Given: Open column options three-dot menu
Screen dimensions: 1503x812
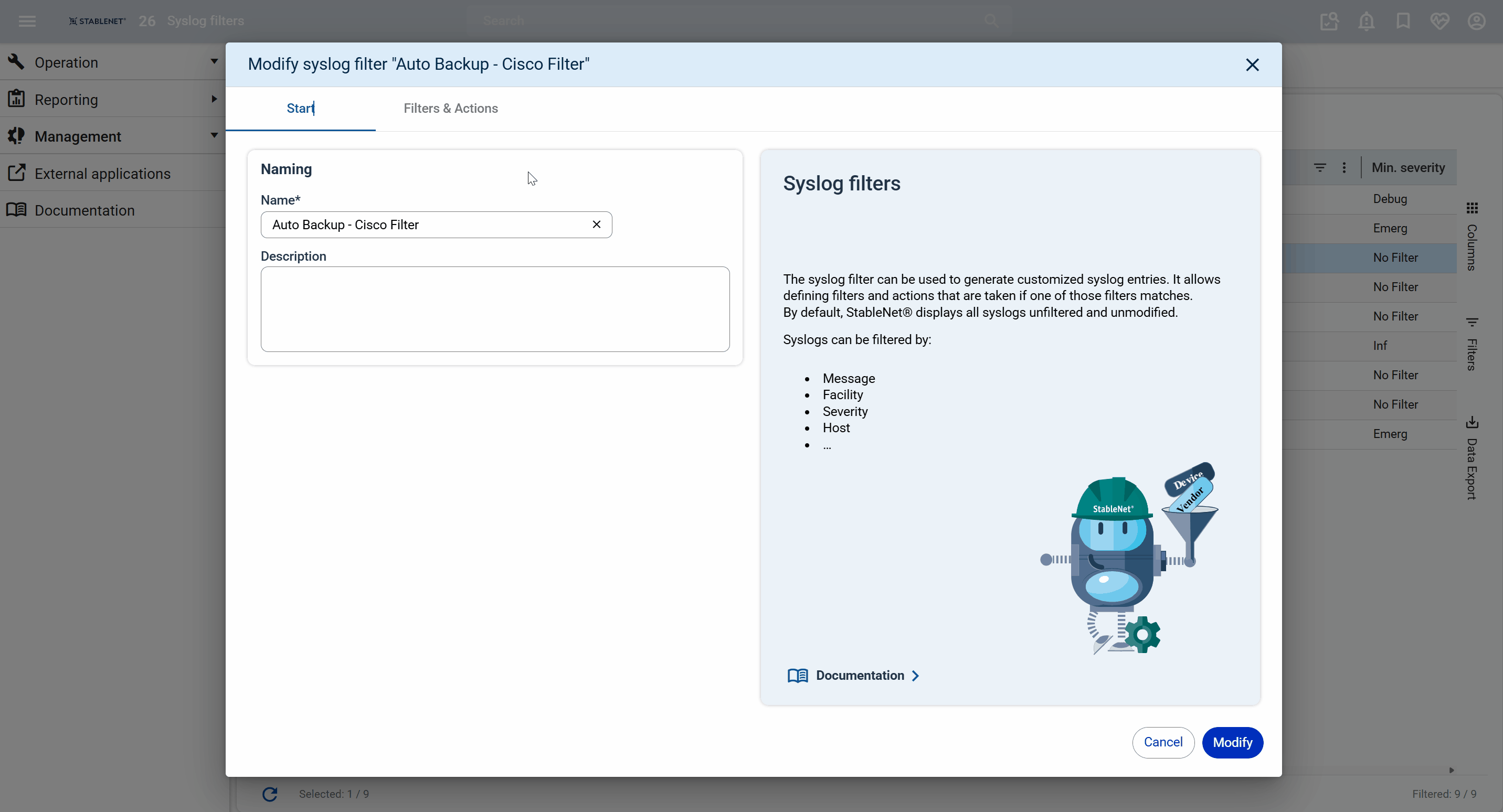Looking at the screenshot, I should coord(1345,168).
